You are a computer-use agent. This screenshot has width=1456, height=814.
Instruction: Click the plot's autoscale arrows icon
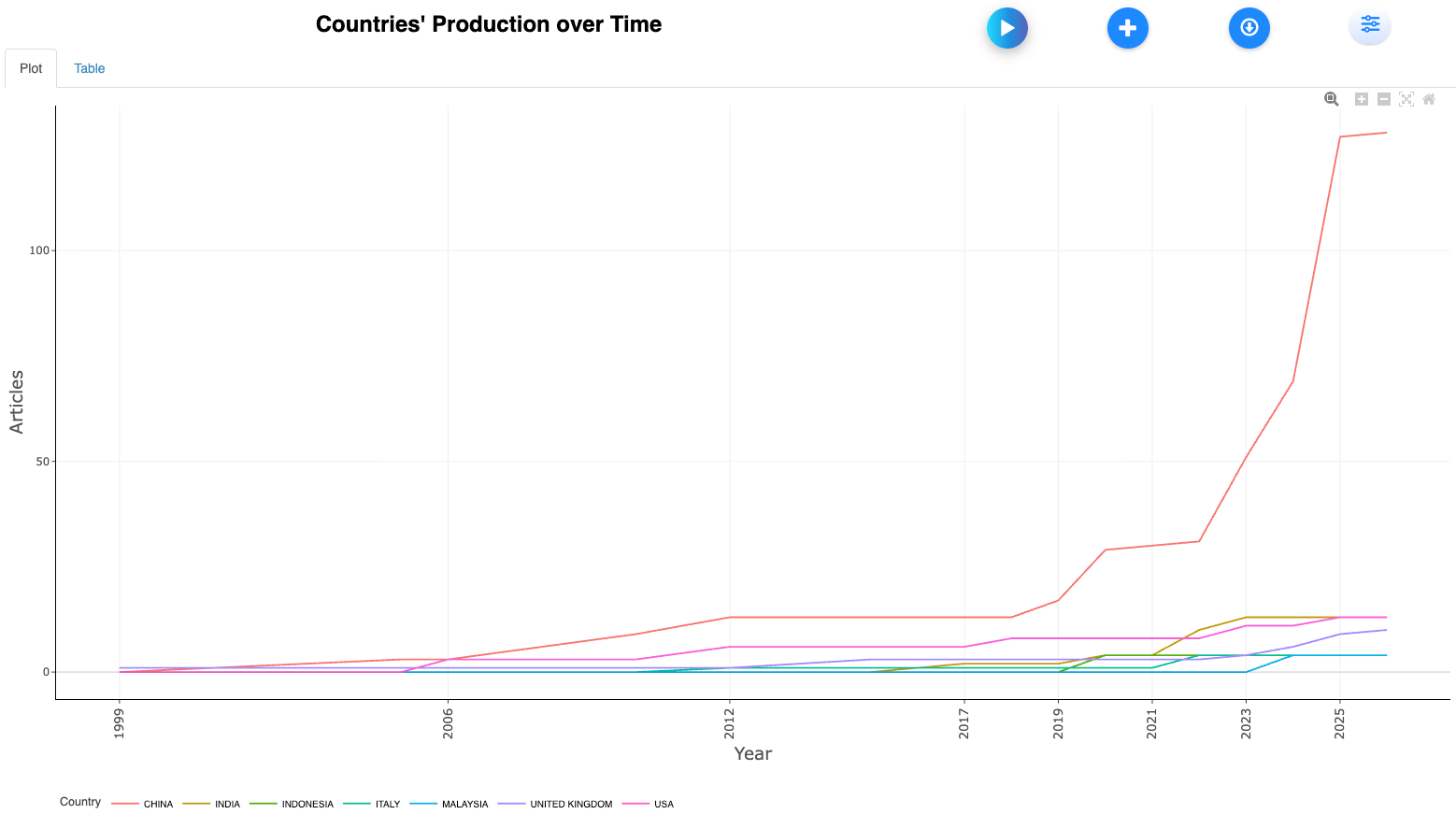(x=1406, y=99)
